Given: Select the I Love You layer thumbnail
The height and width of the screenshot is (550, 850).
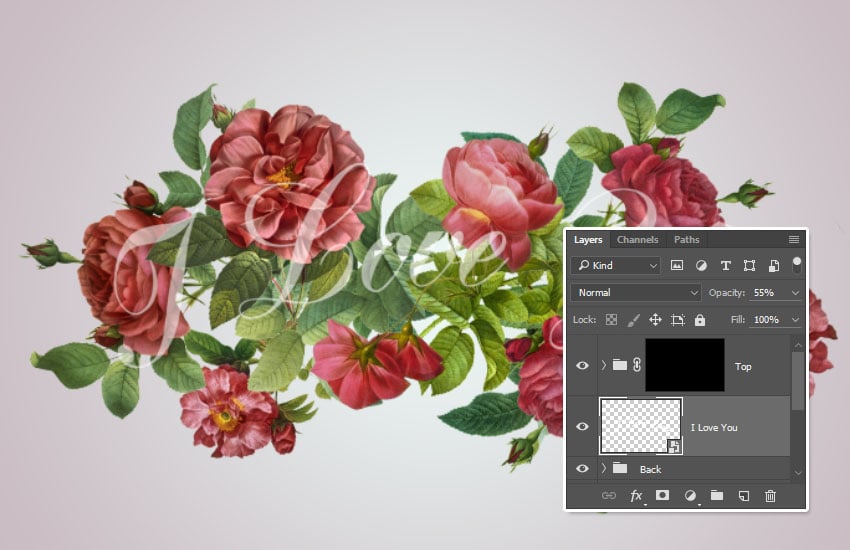Looking at the screenshot, I should tap(641, 426).
